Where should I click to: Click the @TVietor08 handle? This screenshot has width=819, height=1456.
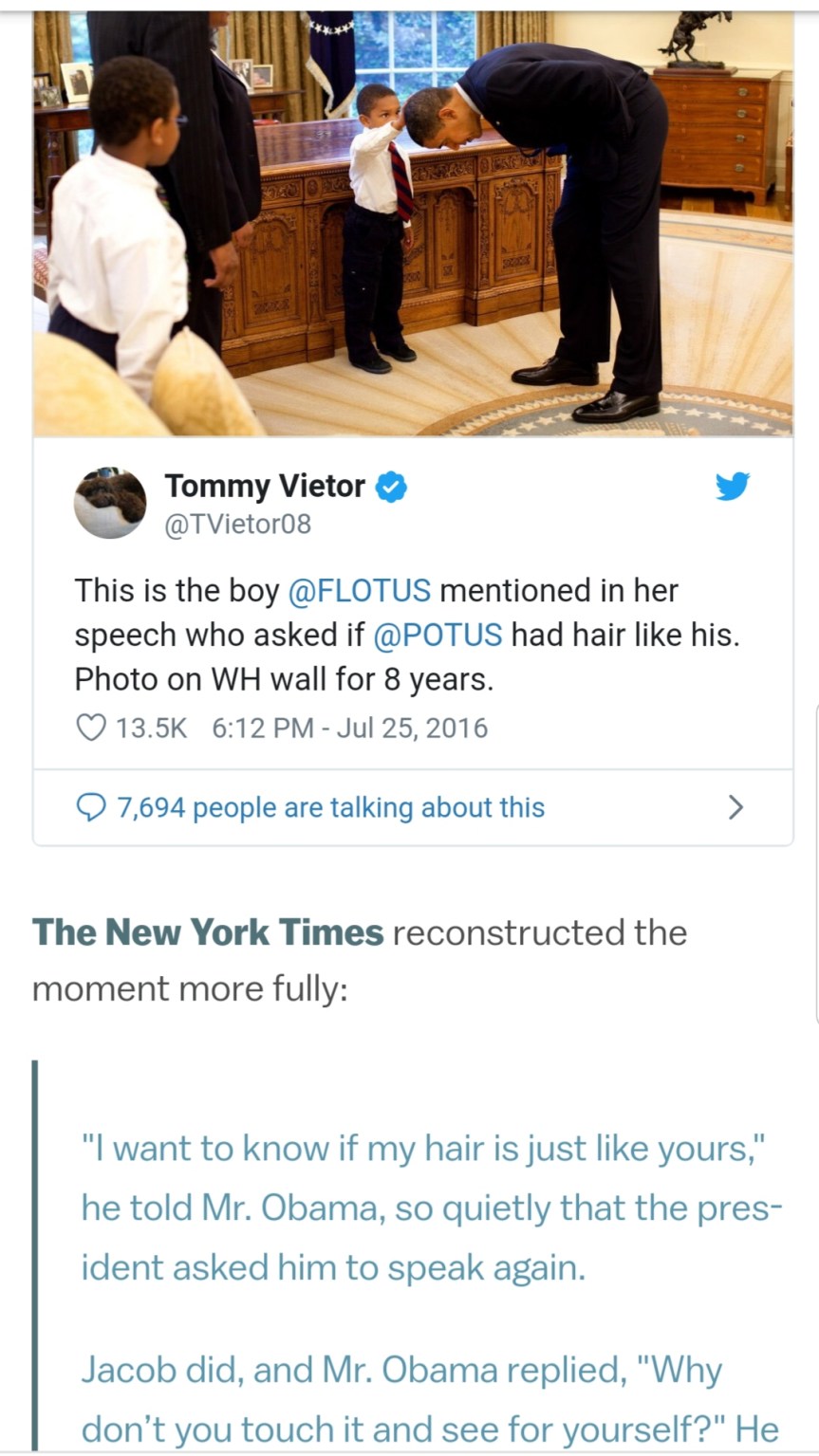pos(238,524)
